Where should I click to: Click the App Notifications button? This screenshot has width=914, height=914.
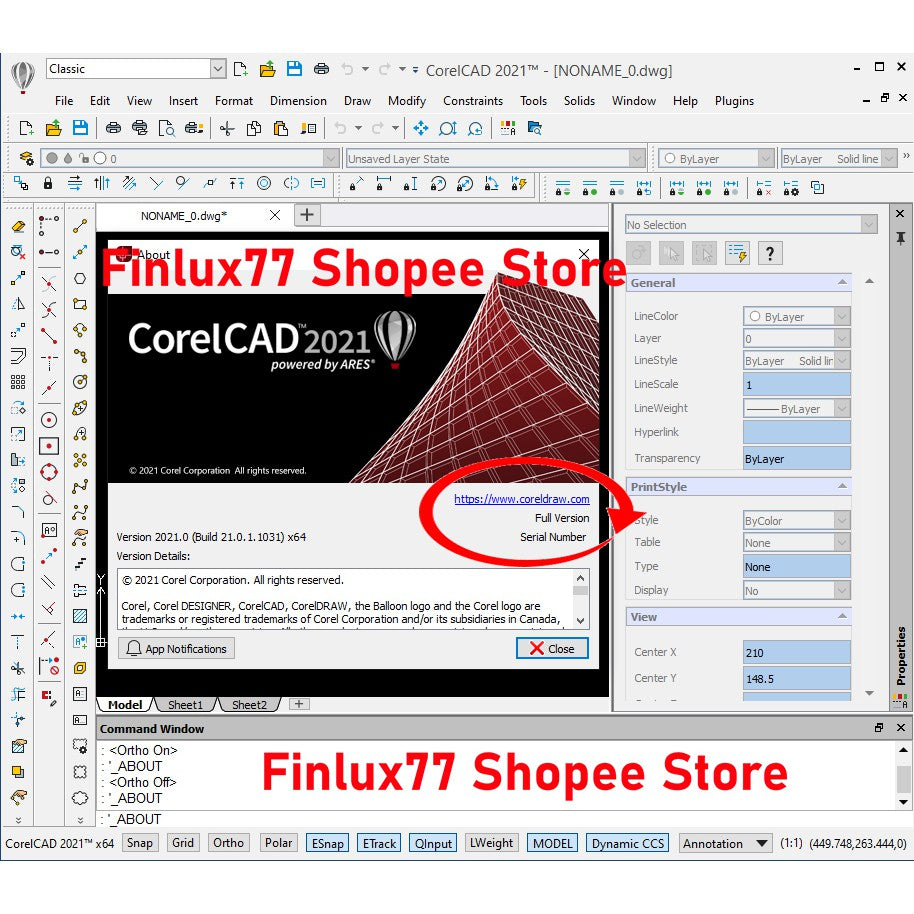175,648
